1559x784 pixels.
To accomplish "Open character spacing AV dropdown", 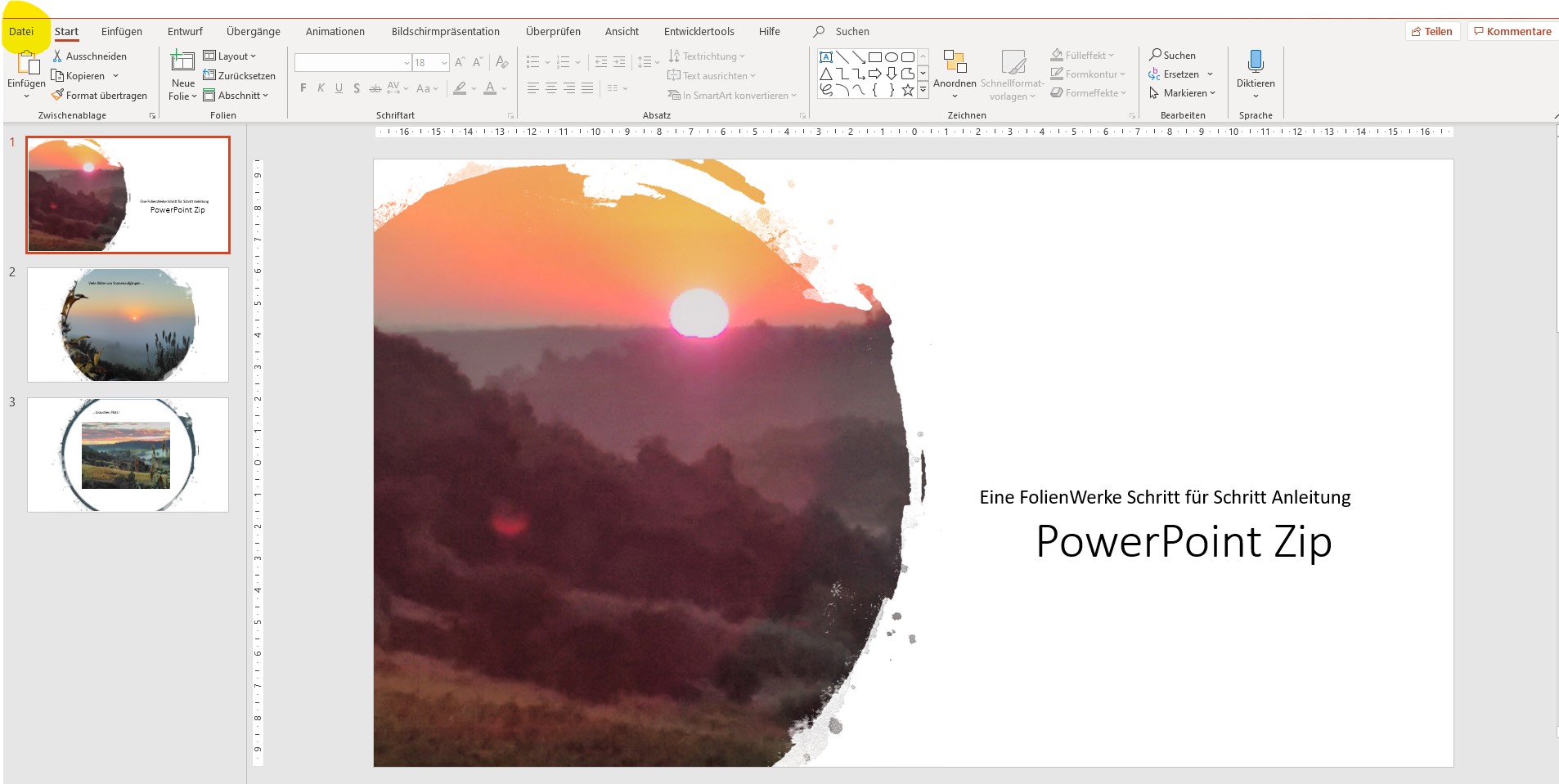I will pyautogui.click(x=398, y=88).
